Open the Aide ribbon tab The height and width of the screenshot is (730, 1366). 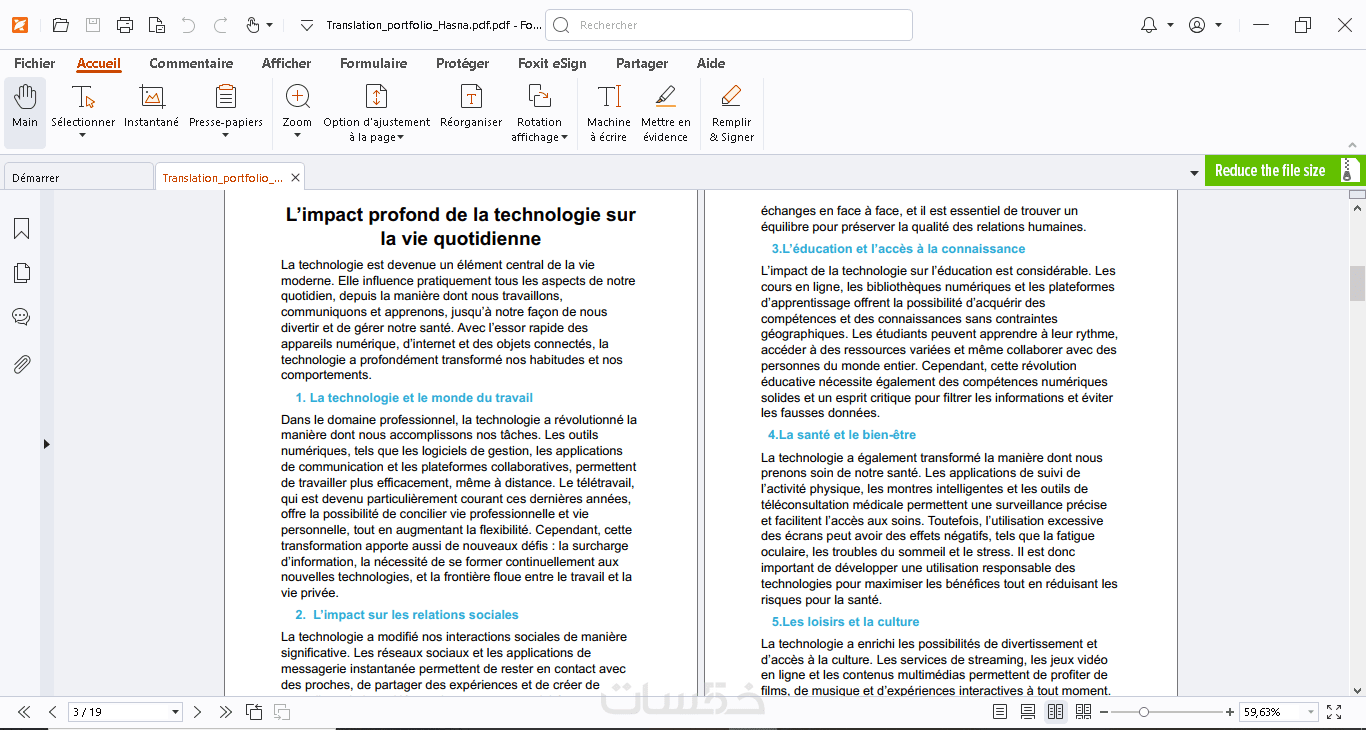(x=711, y=63)
